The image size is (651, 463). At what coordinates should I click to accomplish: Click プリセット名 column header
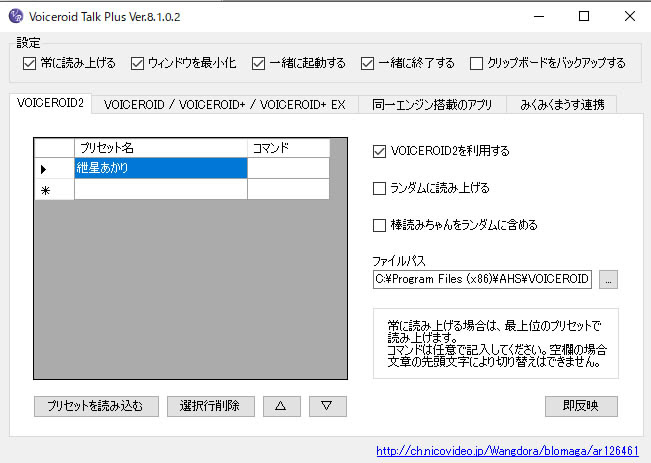point(161,148)
